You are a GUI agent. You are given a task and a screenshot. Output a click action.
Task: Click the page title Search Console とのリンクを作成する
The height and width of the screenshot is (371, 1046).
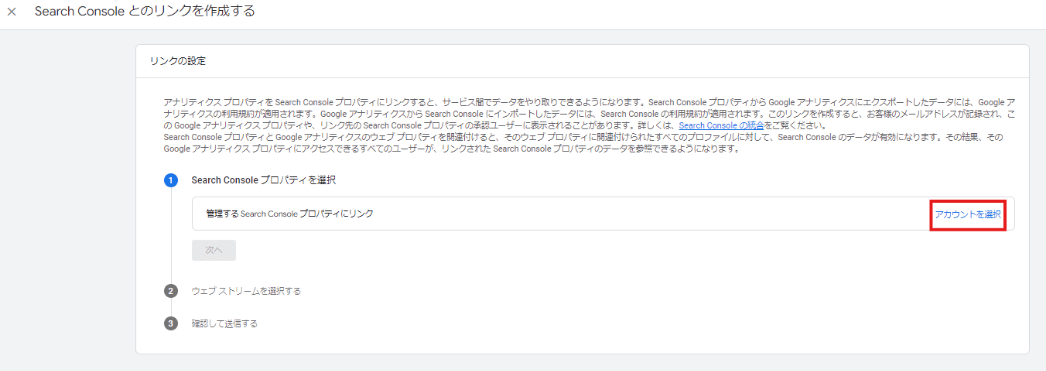(145, 12)
